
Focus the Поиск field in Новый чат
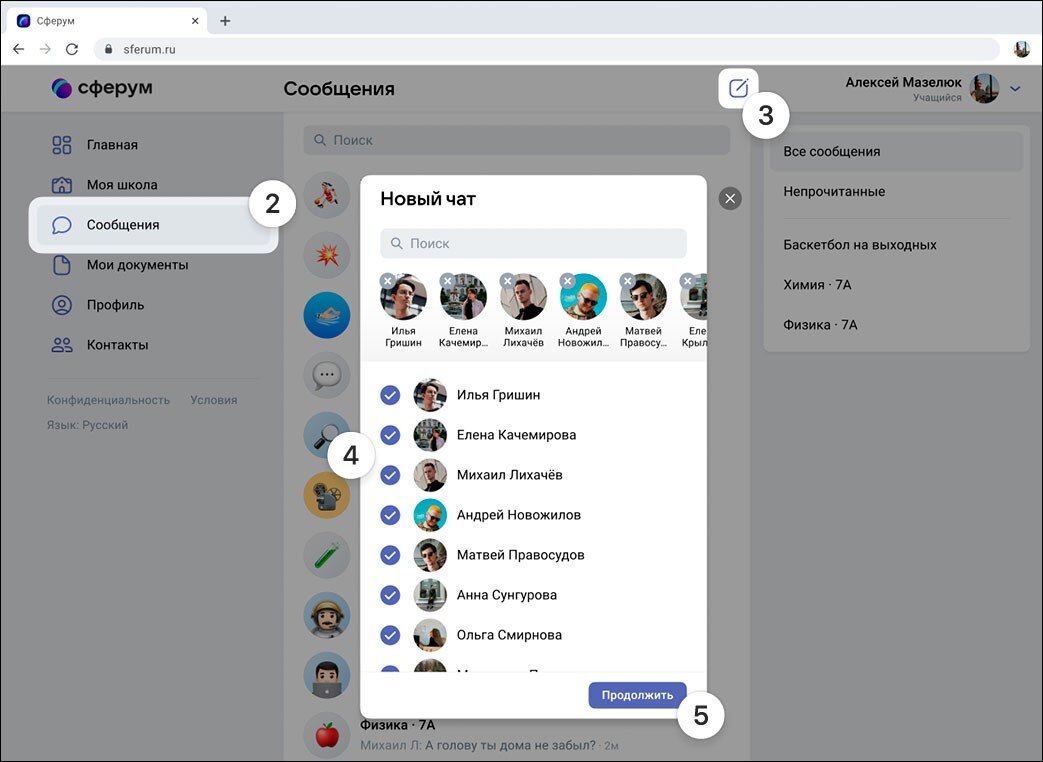point(533,243)
